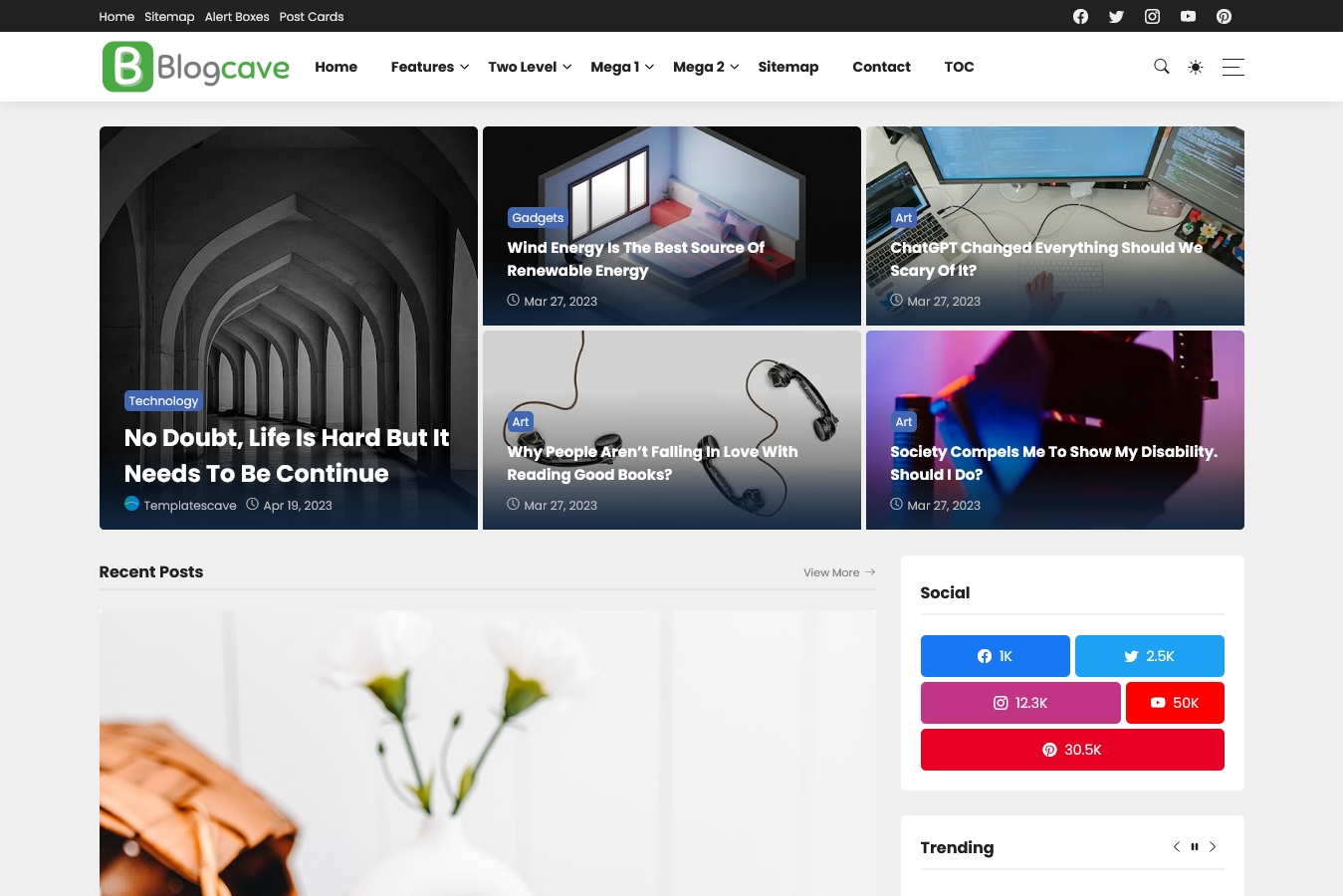Select Contact in the navigation

[x=881, y=67]
